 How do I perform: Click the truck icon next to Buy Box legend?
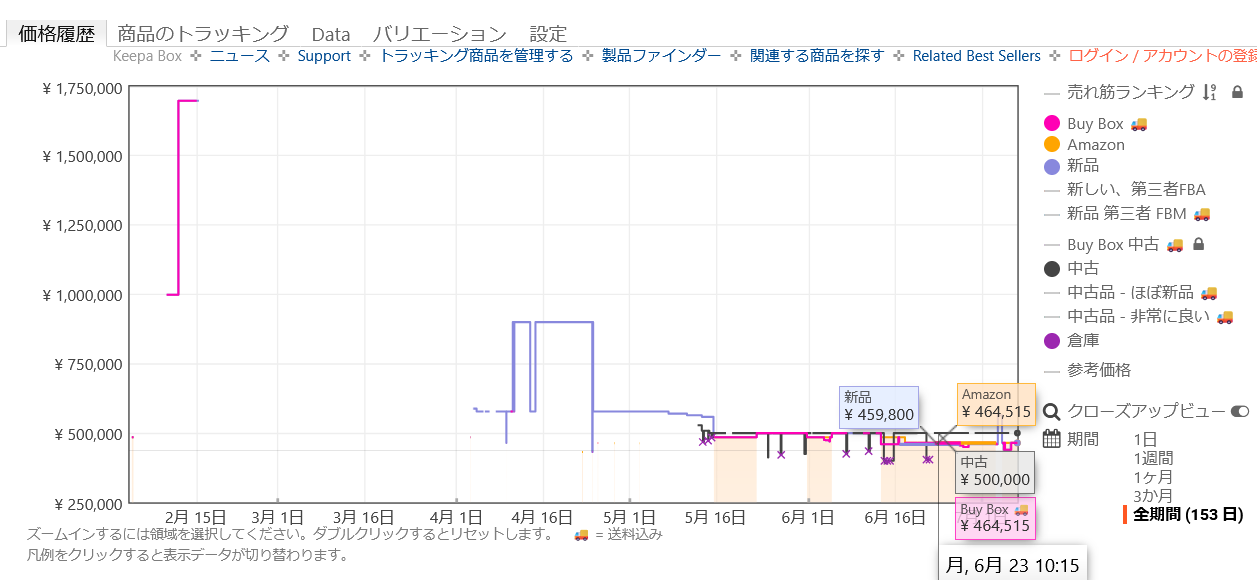(x=1139, y=124)
